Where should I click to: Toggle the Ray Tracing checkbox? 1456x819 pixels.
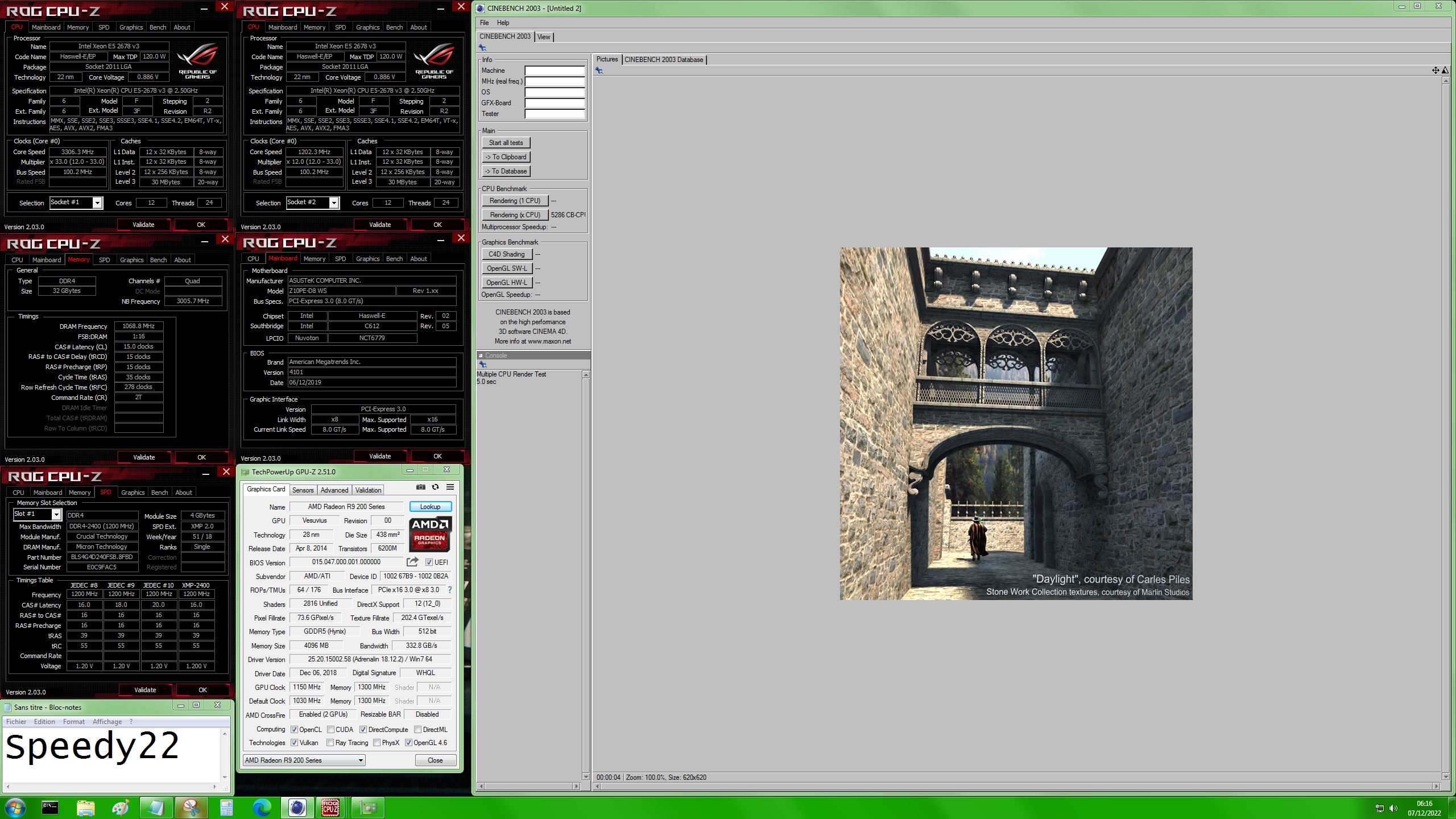tap(330, 743)
